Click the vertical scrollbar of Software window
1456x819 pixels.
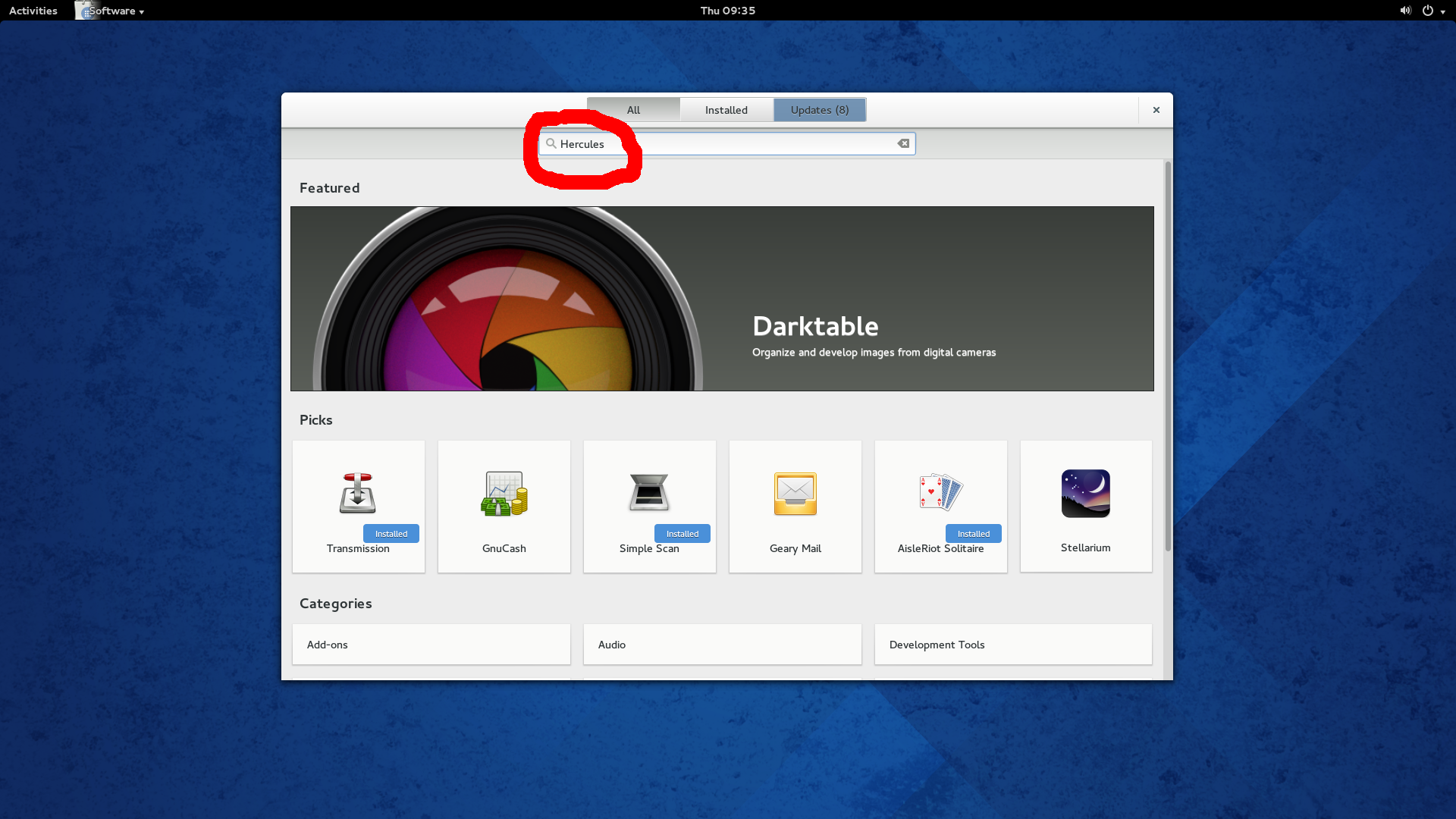pos(1168,356)
